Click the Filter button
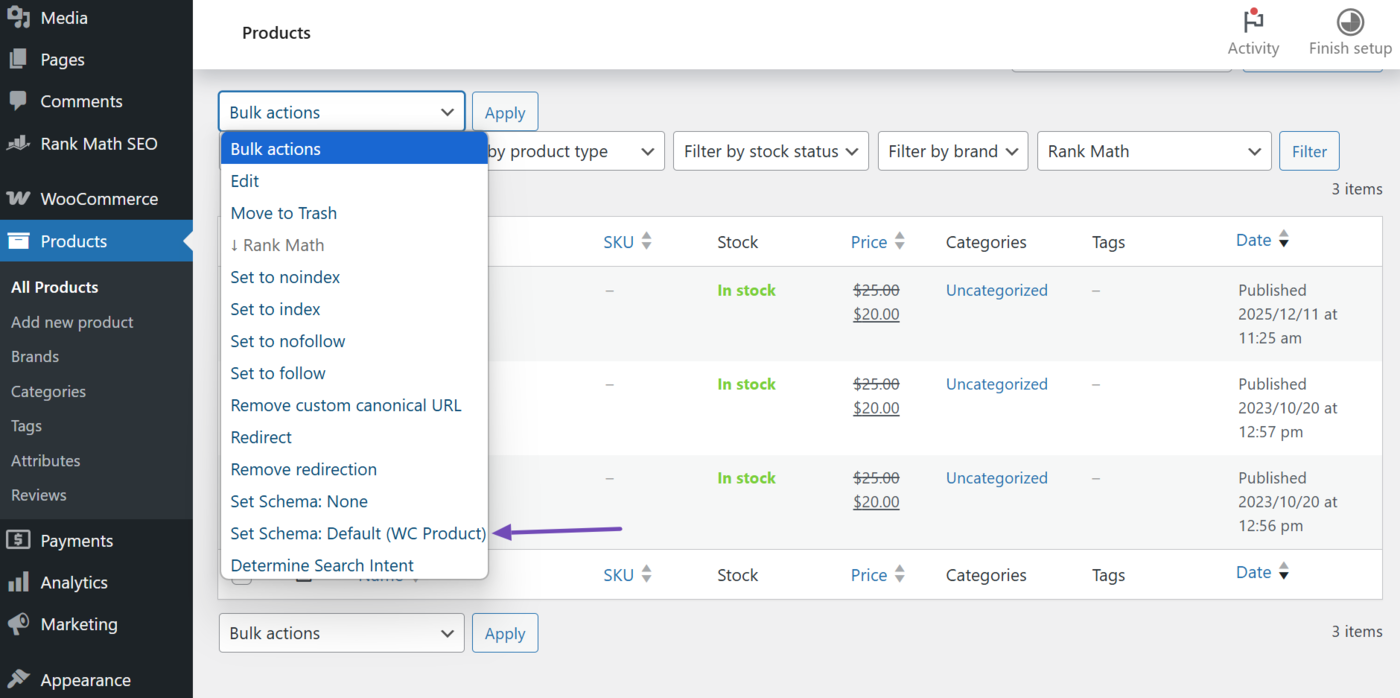This screenshot has width=1400, height=698. click(x=1309, y=151)
